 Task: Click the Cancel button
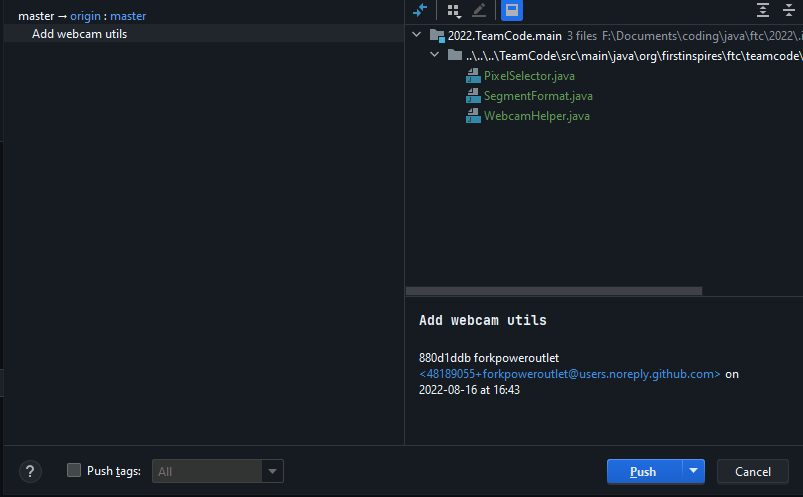click(x=752, y=471)
